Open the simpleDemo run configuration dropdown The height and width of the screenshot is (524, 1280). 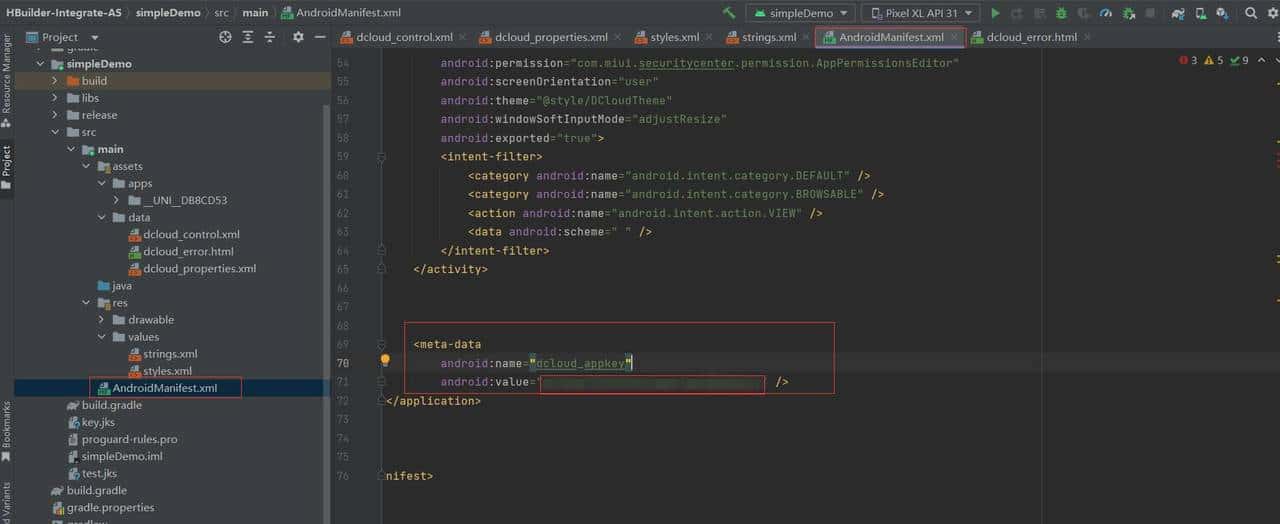click(x=800, y=13)
